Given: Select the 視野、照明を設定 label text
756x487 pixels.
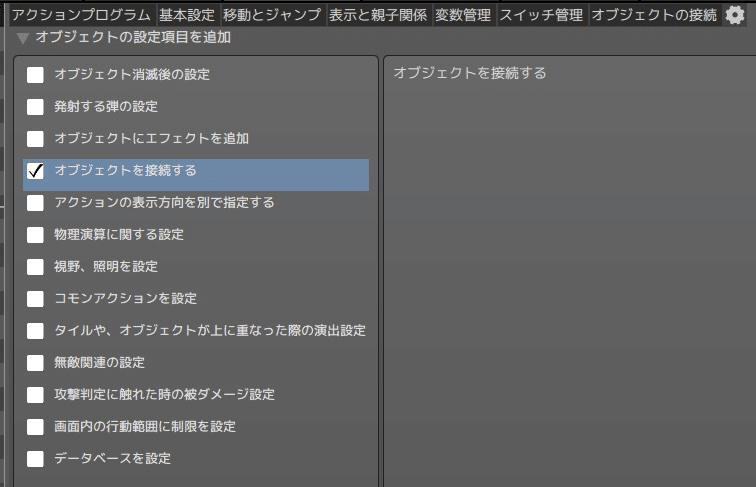Looking at the screenshot, I should [x=106, y=267].
